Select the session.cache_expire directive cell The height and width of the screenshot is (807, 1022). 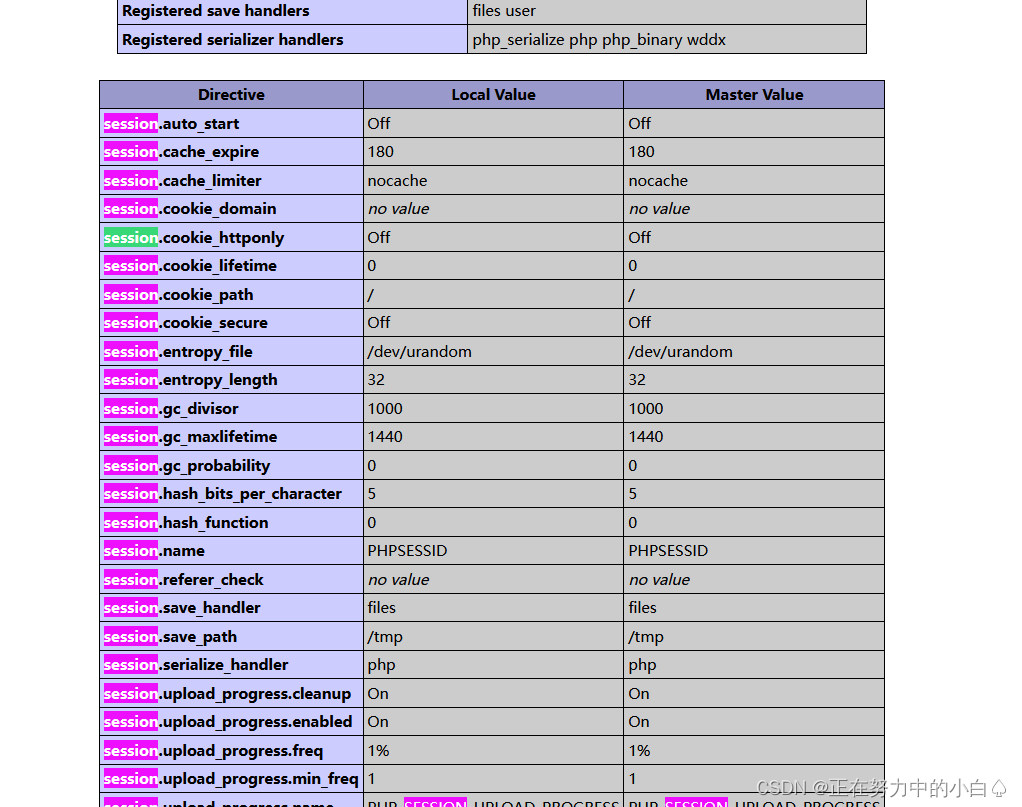pos(231,152)
